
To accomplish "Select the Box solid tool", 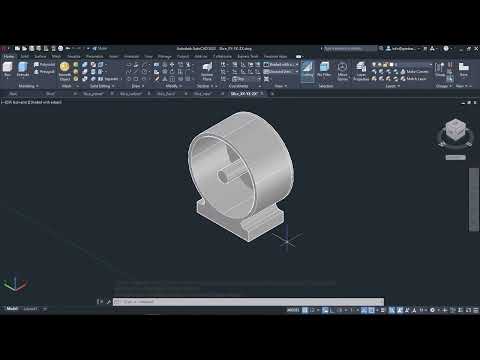I will 7,69.
